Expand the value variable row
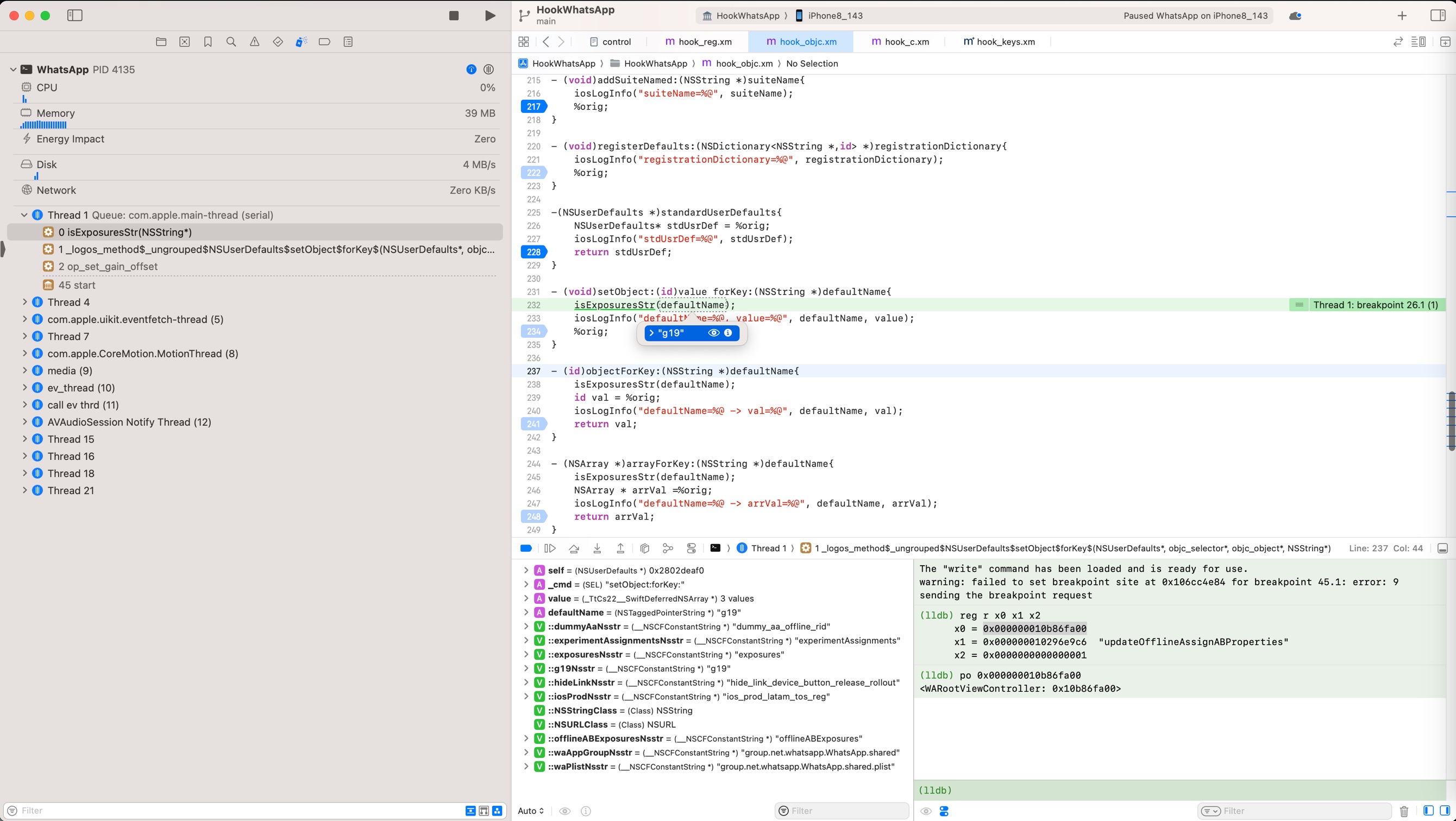Image resolution: width=1456 pixels, height=821 pixels. coord(526,598)
